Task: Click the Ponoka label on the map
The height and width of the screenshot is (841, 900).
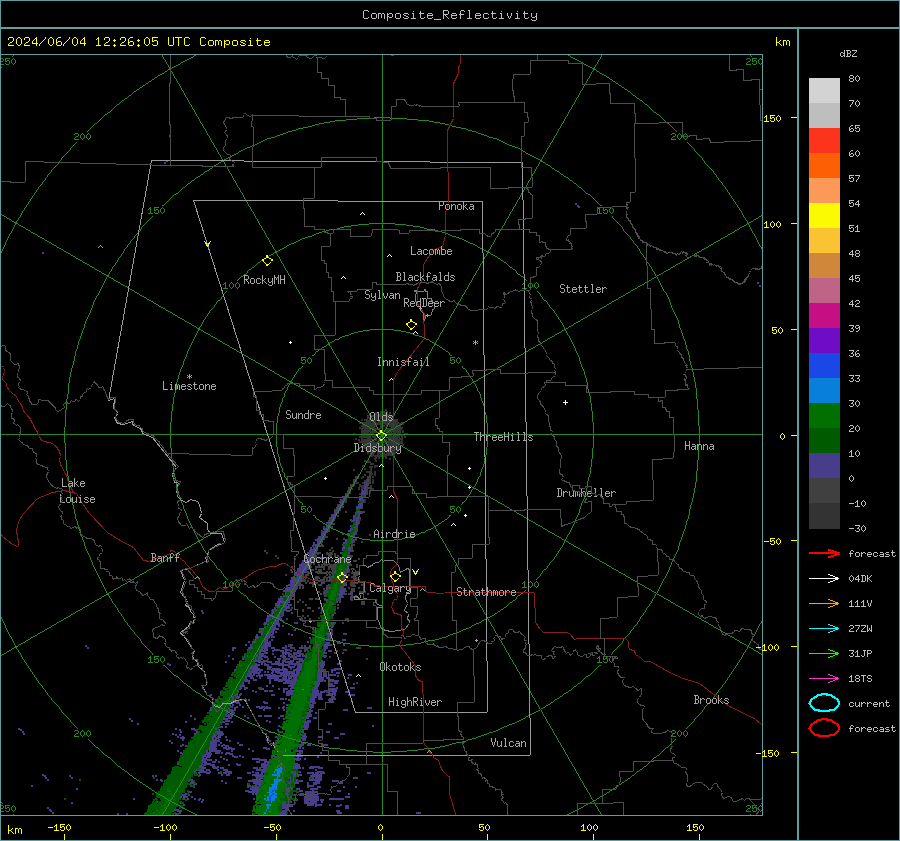Action: tap(456, 206)
